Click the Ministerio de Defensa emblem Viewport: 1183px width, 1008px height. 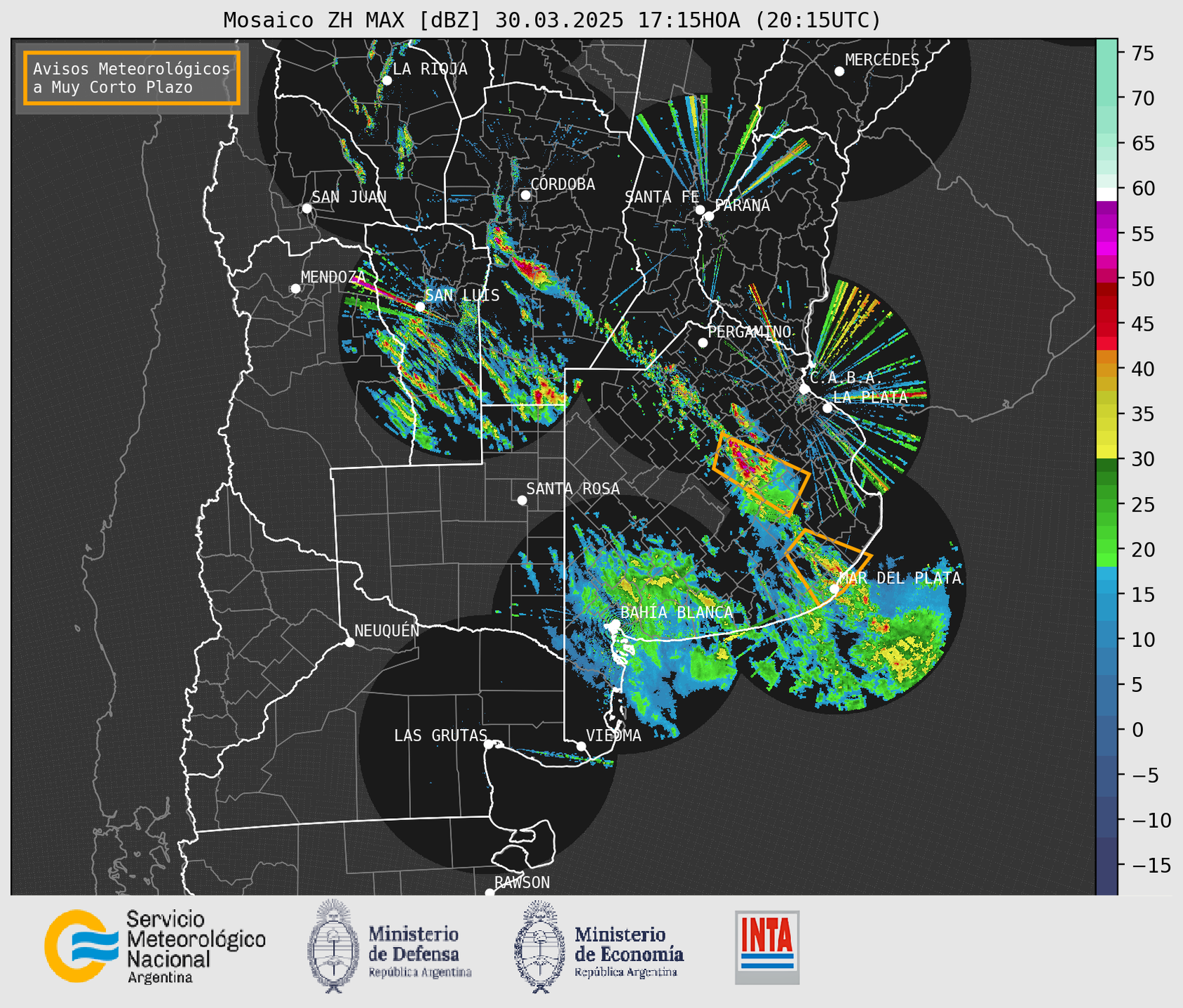click(x=332, y=946)
